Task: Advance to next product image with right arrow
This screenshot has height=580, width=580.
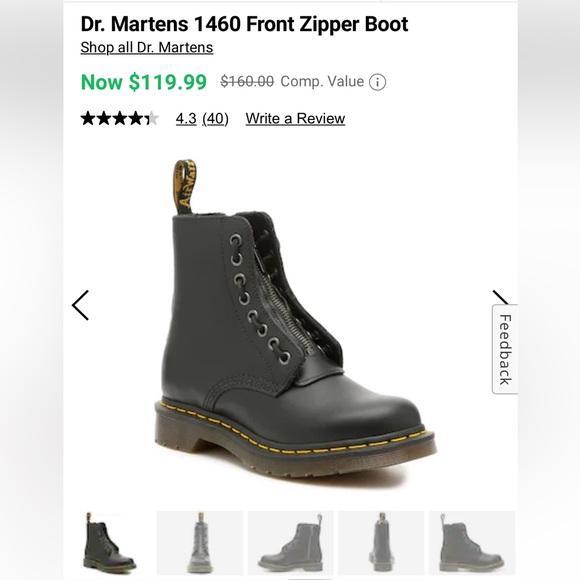Action: 501,297
